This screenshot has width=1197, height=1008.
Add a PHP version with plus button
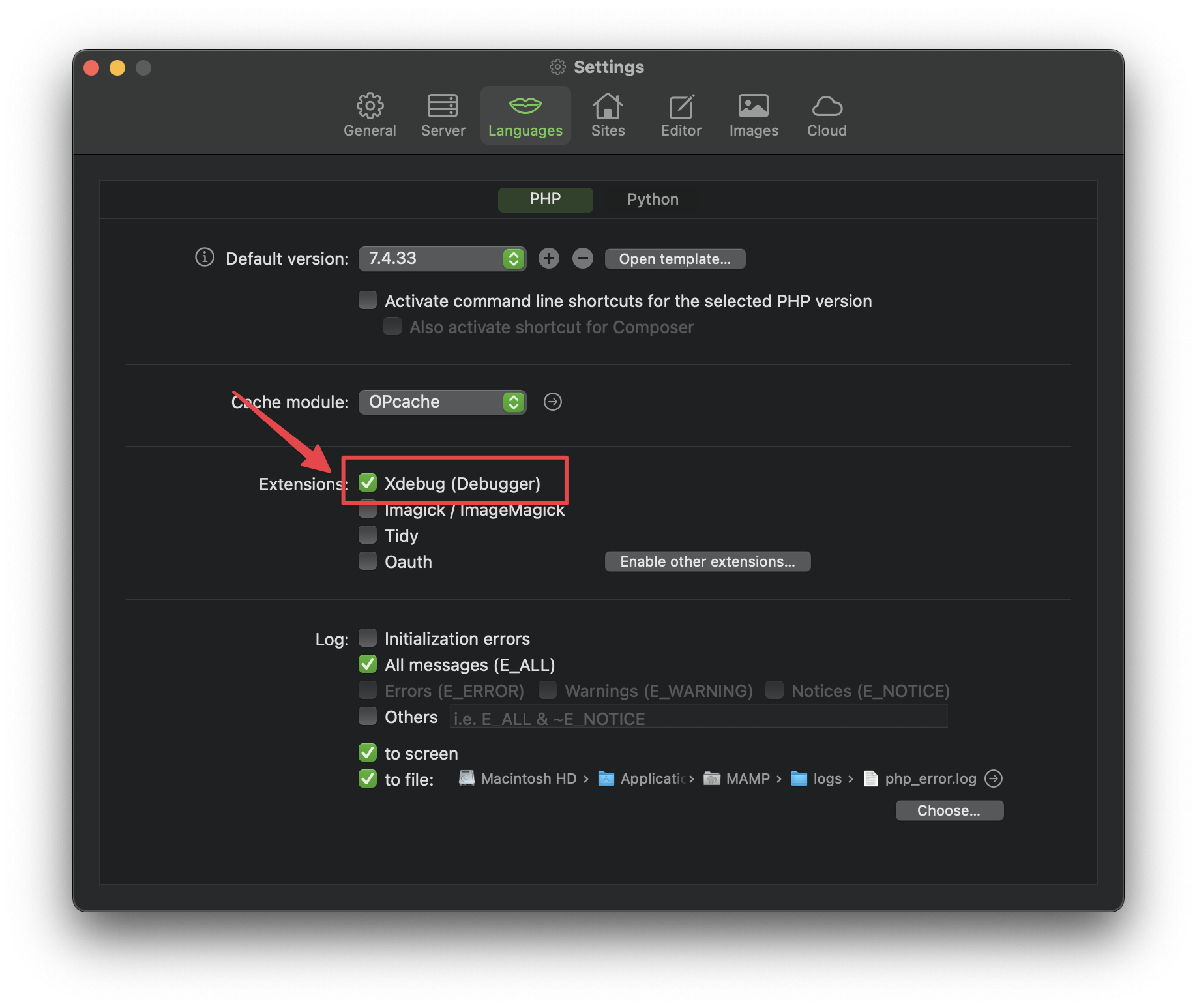point(549,259)
